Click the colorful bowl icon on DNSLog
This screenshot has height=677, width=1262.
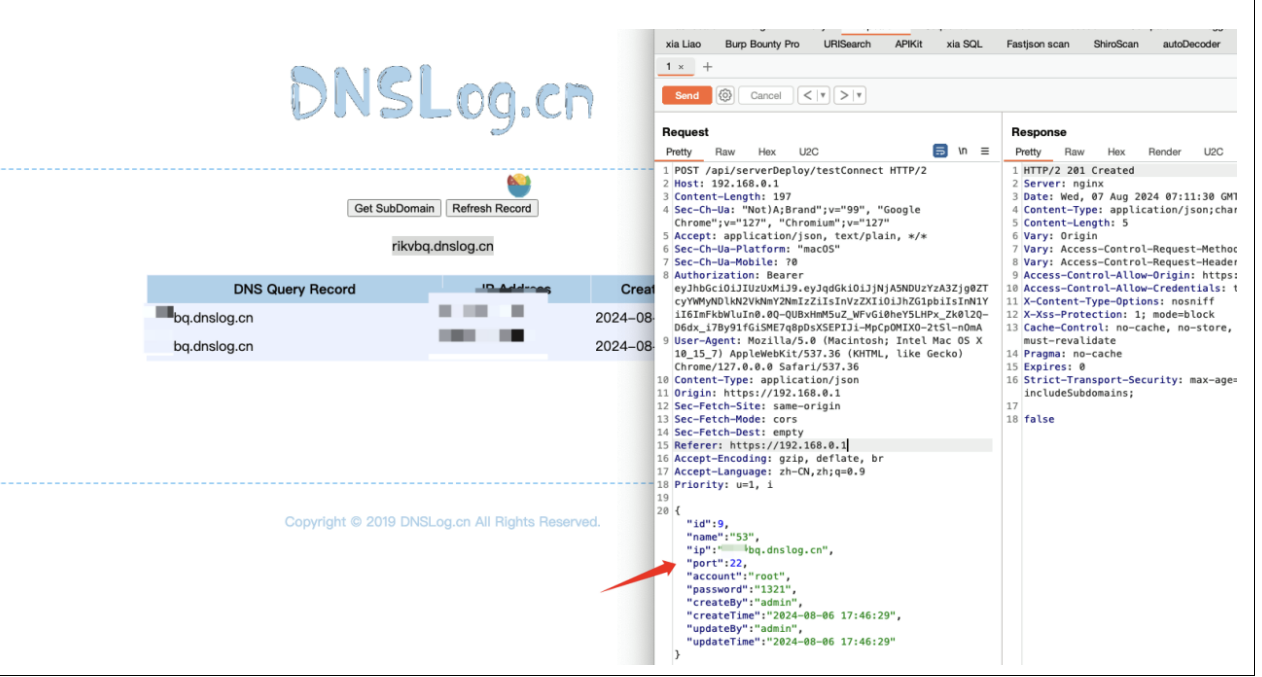519,184
